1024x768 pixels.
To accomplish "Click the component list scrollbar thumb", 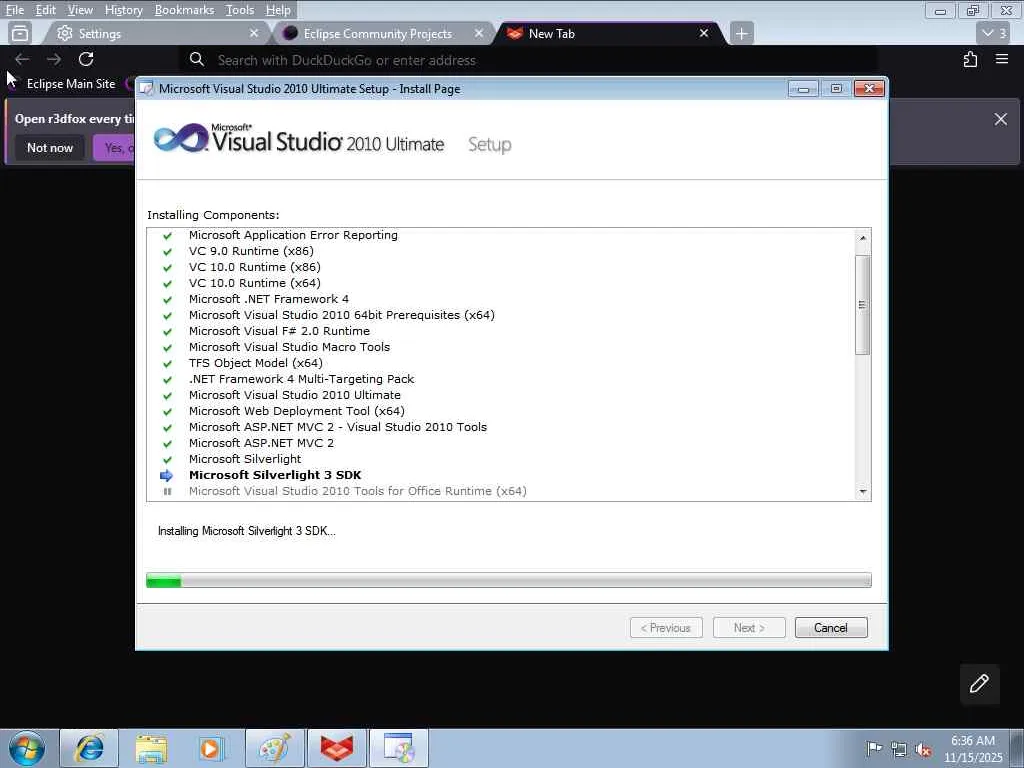I will pyautogui.click(x=863, y=305).
